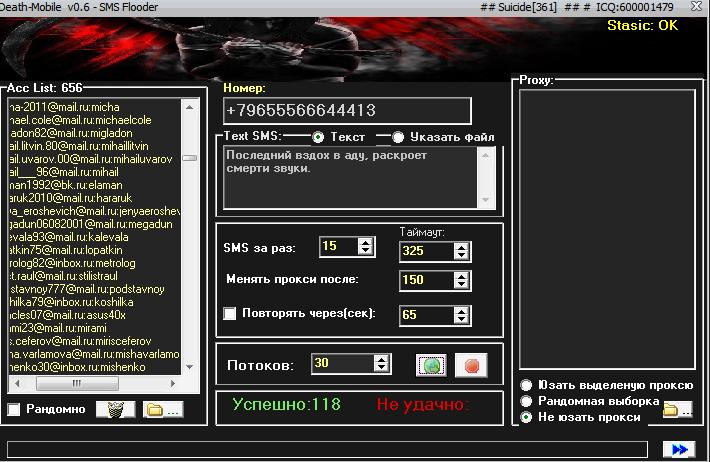Screen dimensions: 710x462
Task: Open account list file with folder button
Action: 163,409
